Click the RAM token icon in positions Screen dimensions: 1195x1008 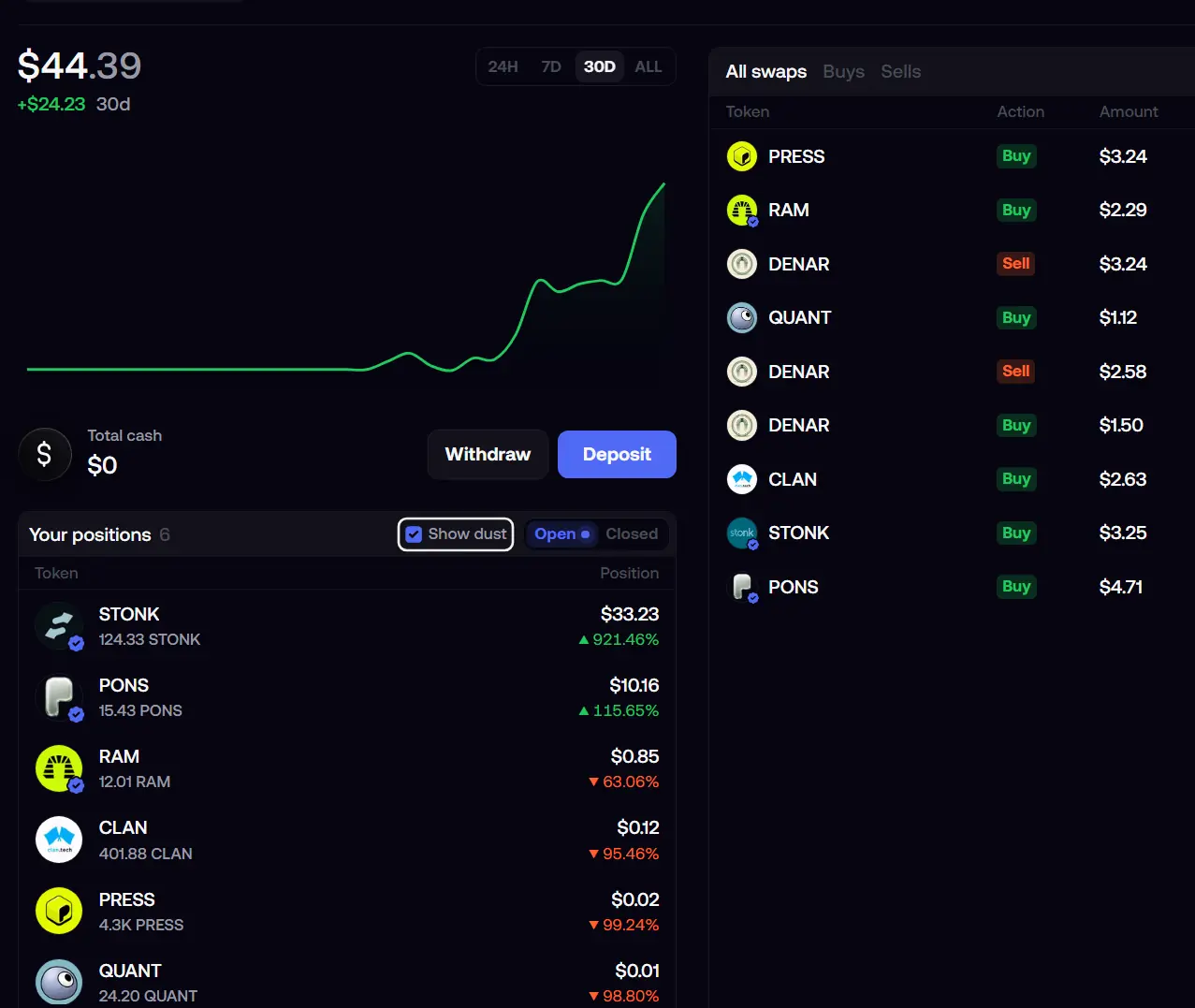[59, 768]
